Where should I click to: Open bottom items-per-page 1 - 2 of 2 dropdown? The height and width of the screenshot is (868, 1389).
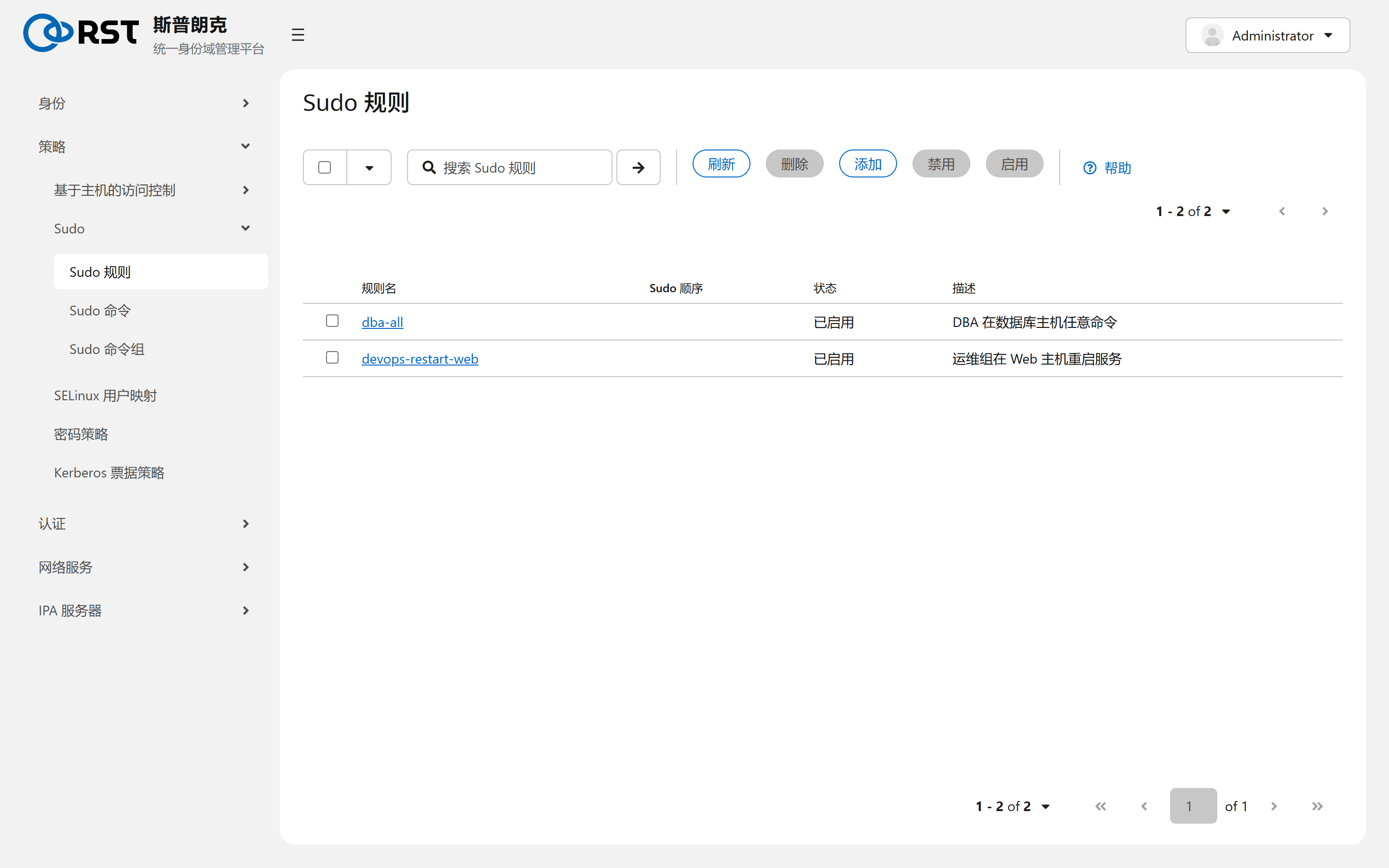pos(1012,806)
